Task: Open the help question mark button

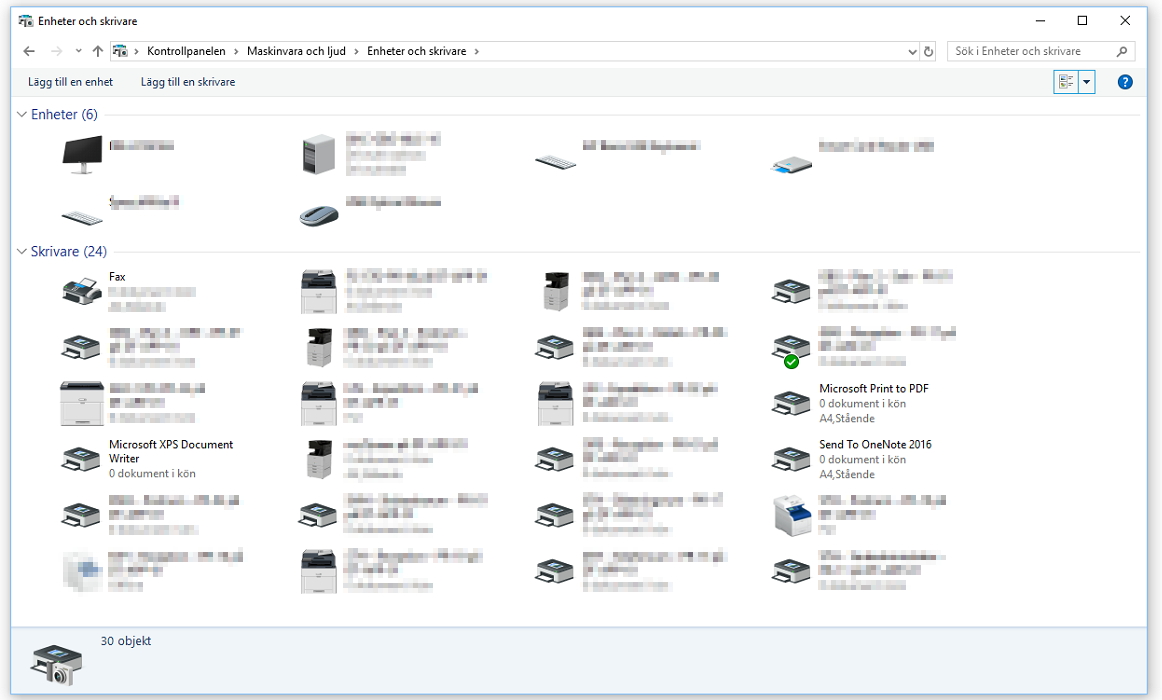Action: tap(1125, 82)
